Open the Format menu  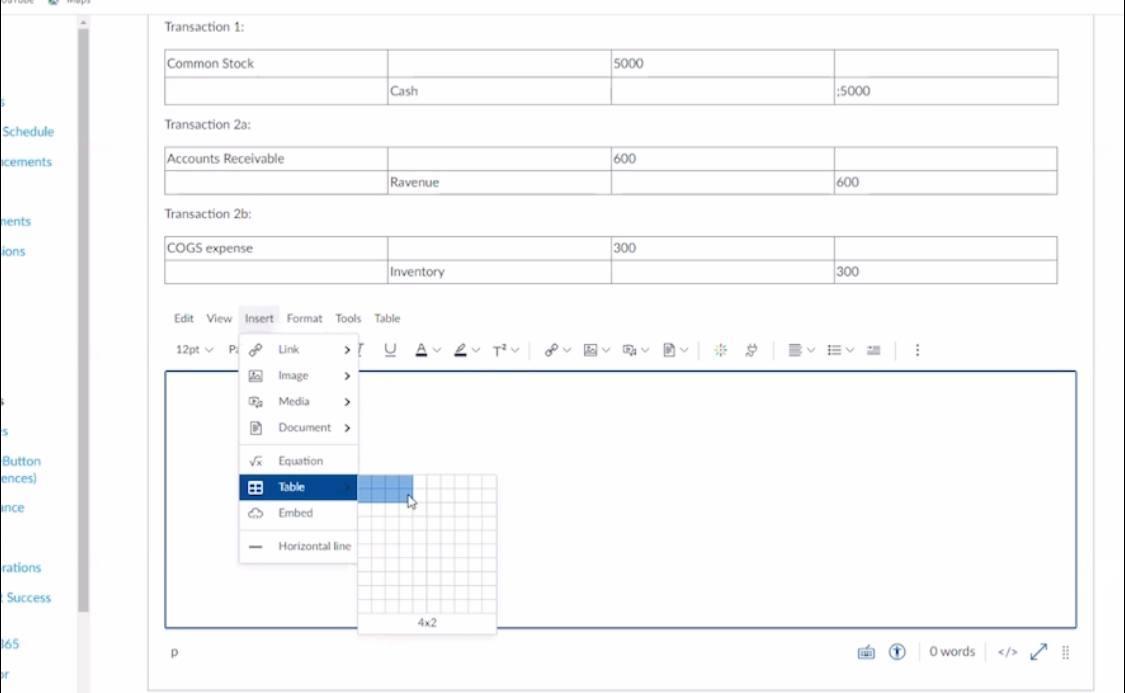coord(304,318)
